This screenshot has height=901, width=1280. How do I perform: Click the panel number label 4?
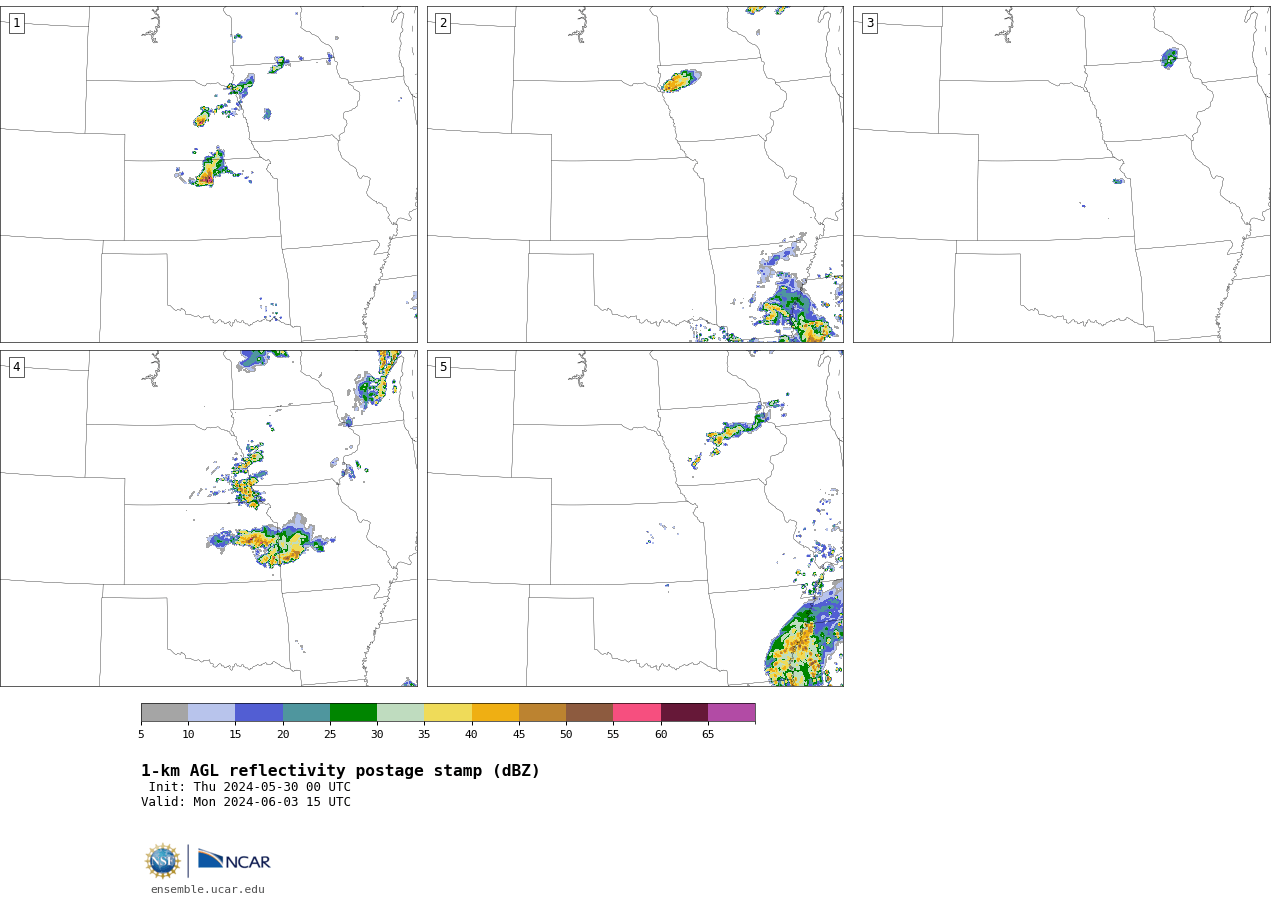click(16, 367)
